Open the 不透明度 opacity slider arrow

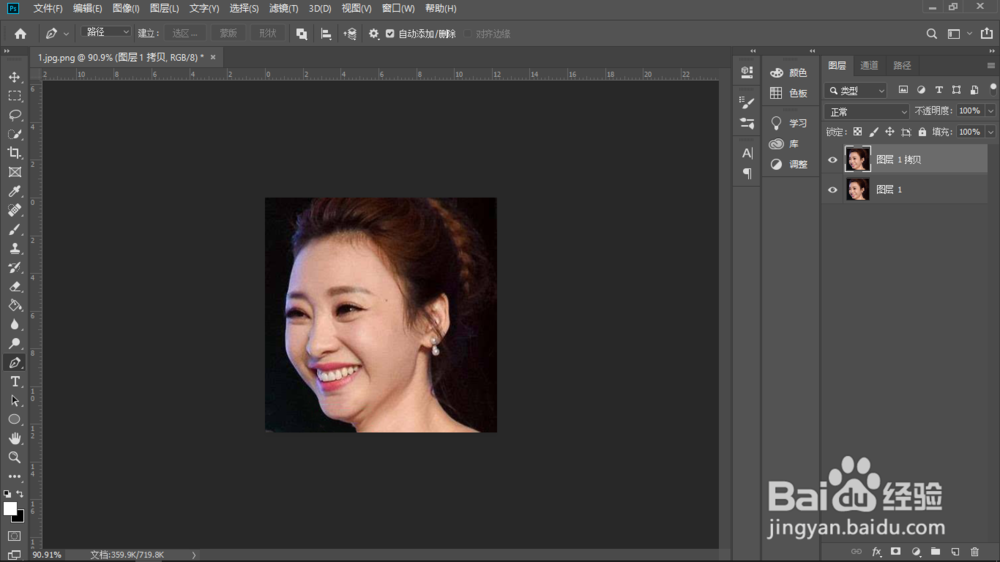click(x=990, y=111)
